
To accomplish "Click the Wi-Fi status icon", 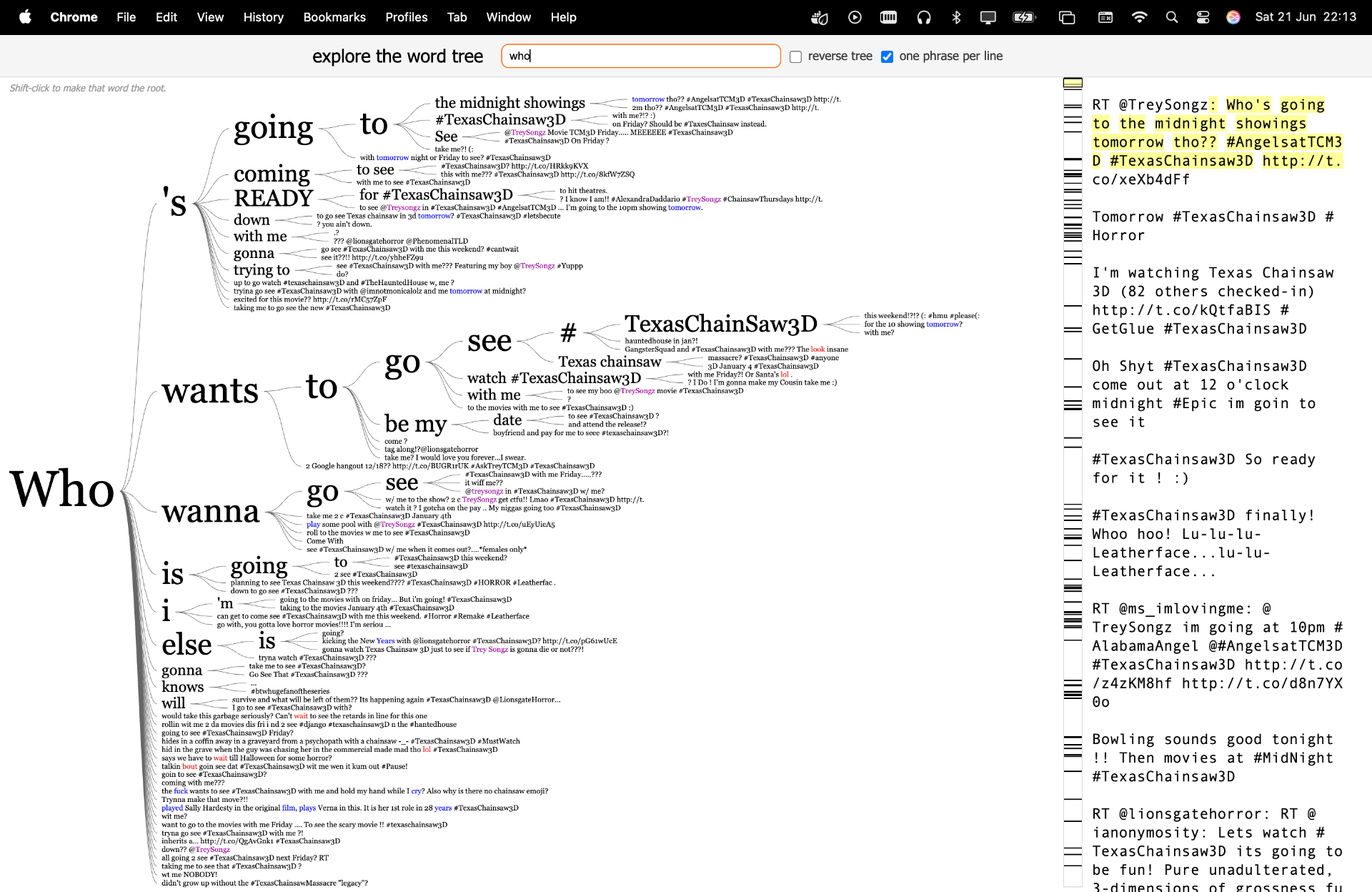I will tap(1139, 17).
